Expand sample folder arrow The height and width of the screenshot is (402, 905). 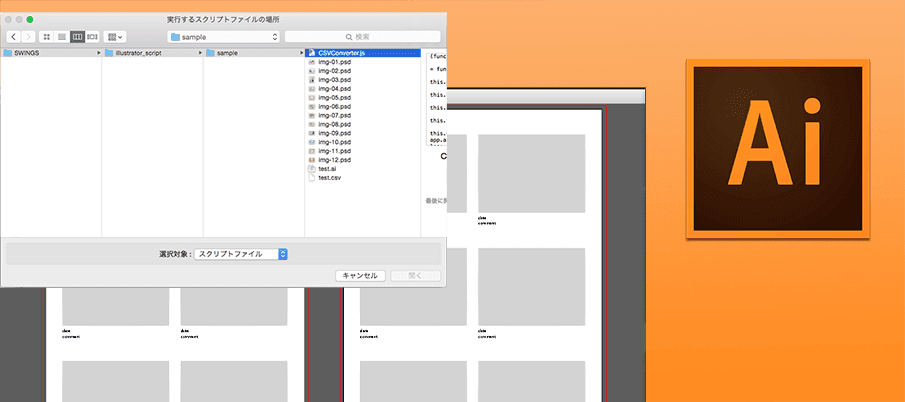click(302, 53)
